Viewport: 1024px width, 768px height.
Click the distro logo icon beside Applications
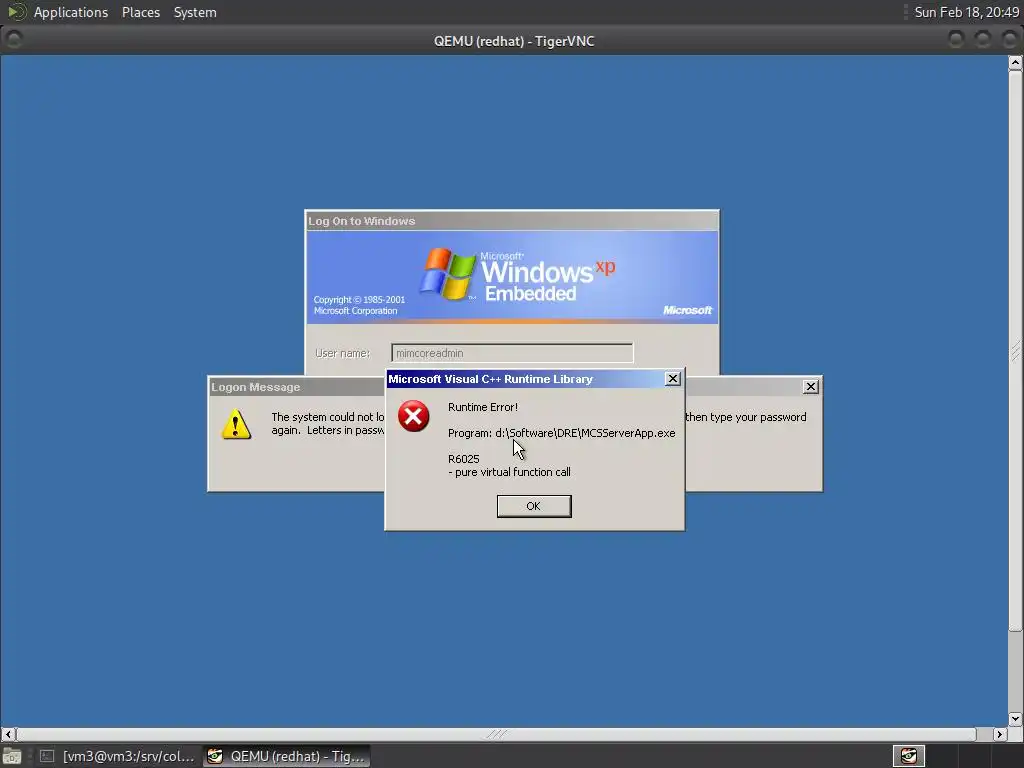(16, 12)
